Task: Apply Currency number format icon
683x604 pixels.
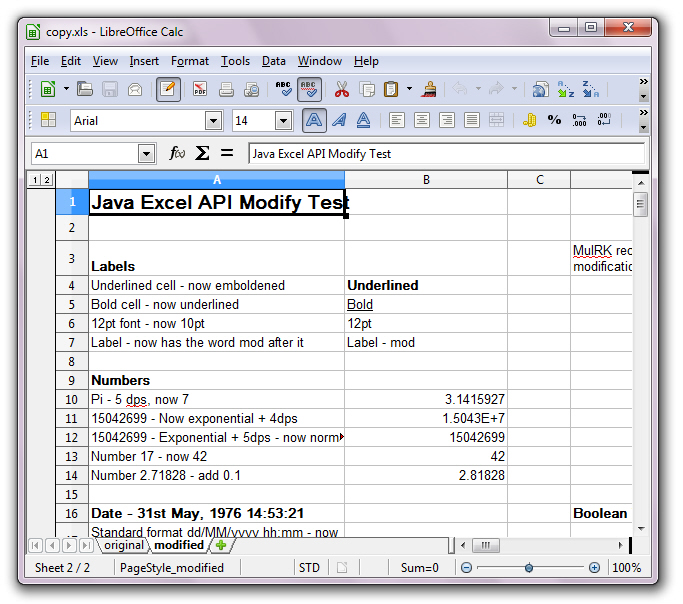Action: (529, 120)
